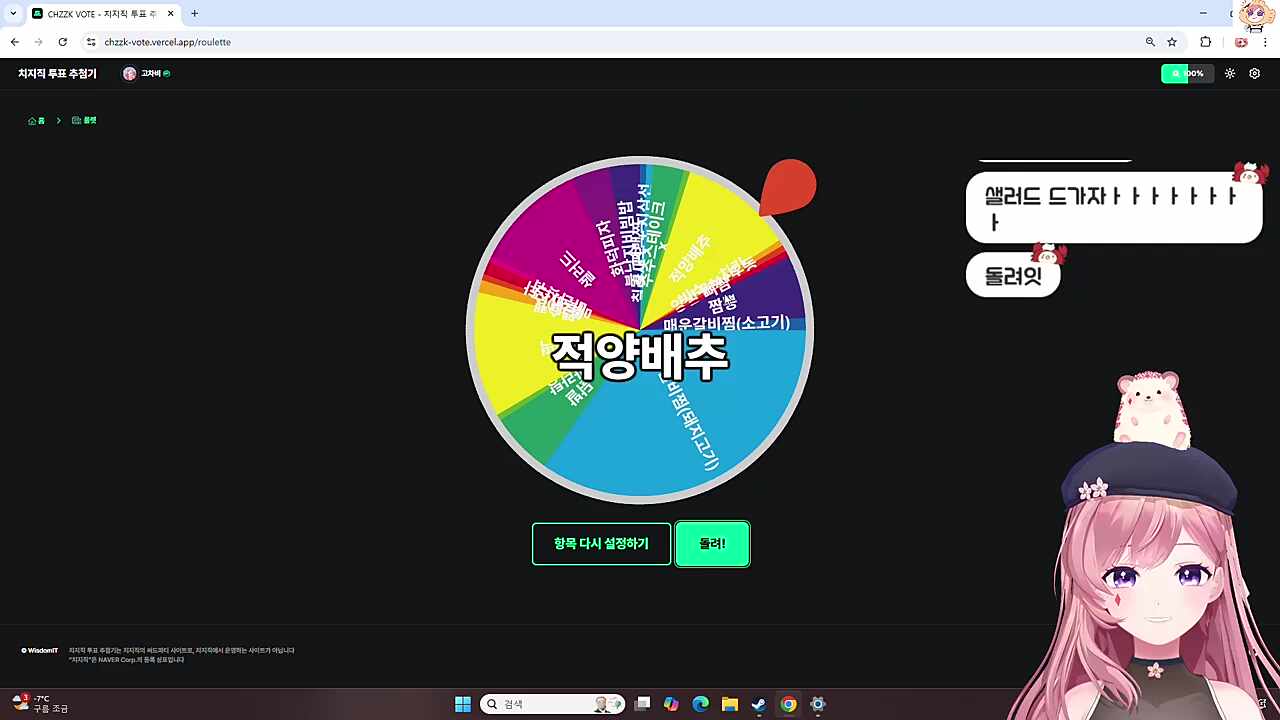Open the 고차비 user profile
Viewport: 1280px width, 720px height.
(x=146, y=74)
